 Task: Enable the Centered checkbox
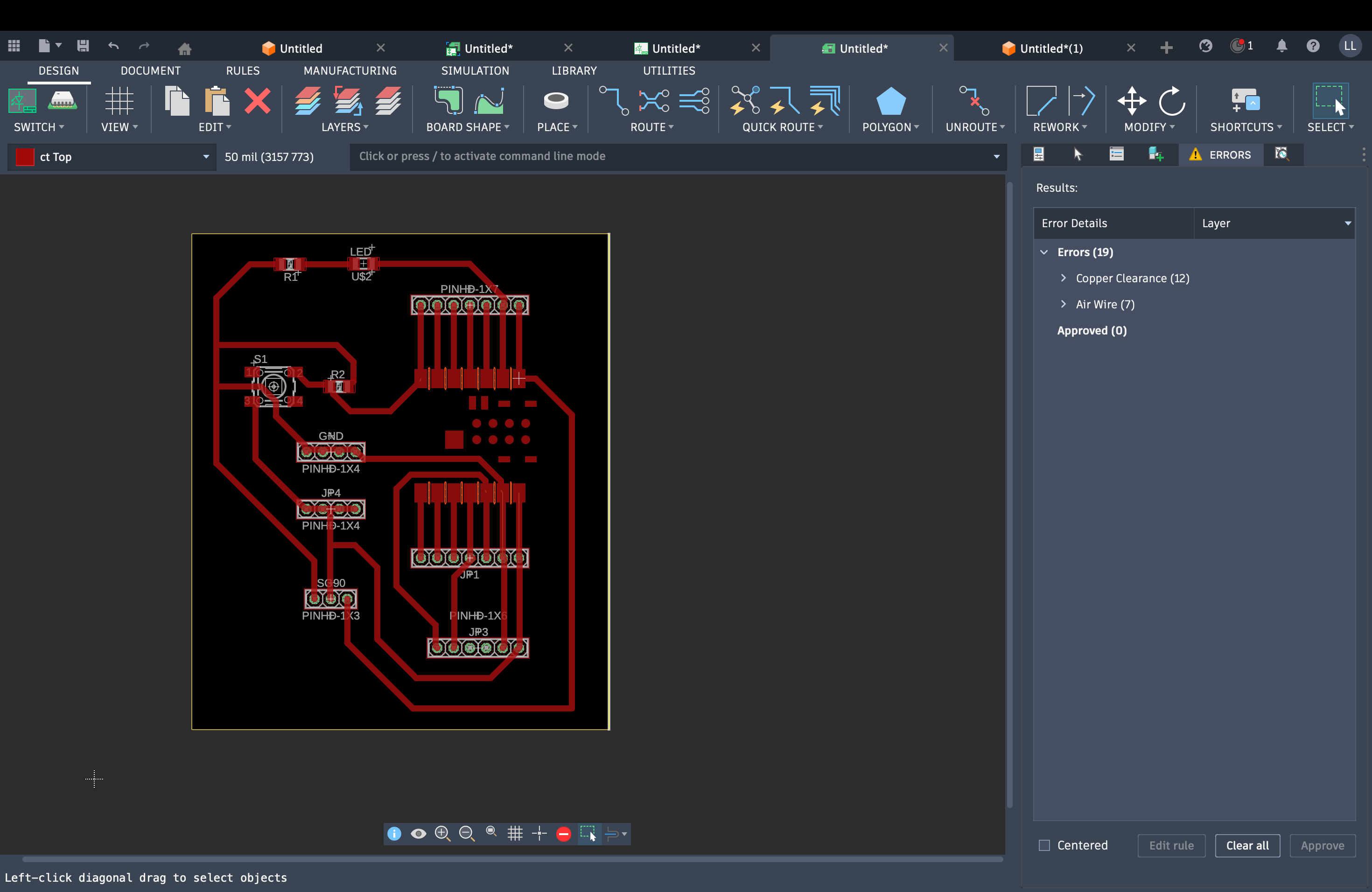tap(1043, 845)
